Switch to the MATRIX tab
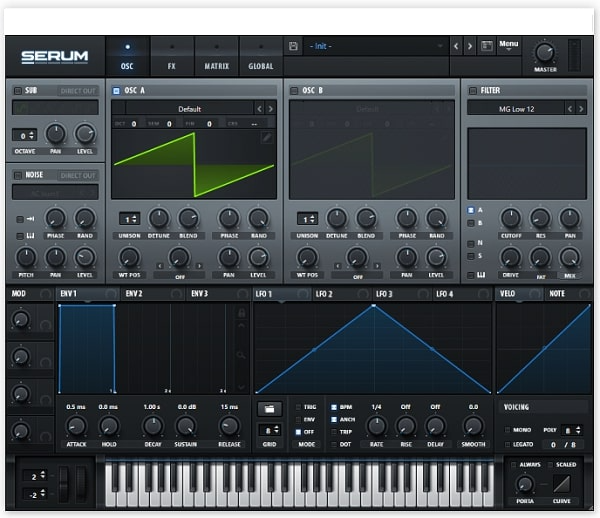The height and width of the screenshot is (518, 600). point(217,56)
